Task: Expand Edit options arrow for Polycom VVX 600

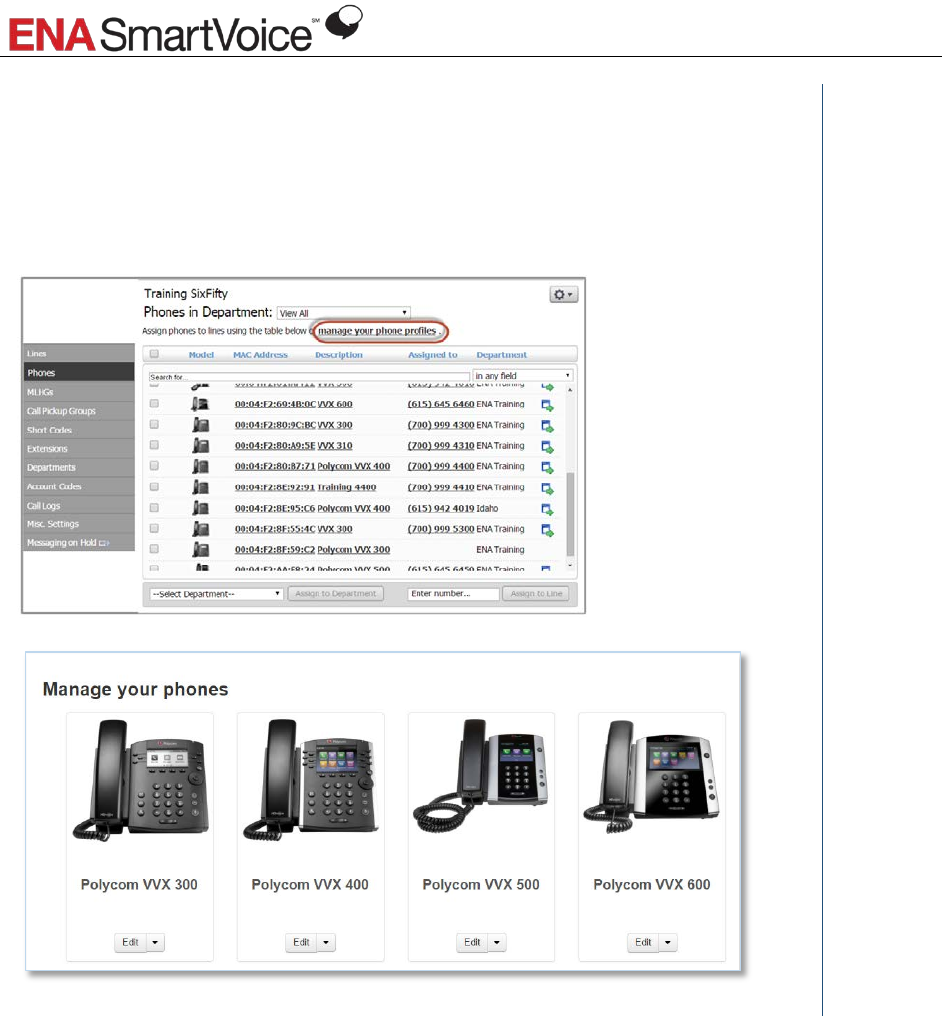Action: (669, 942)
